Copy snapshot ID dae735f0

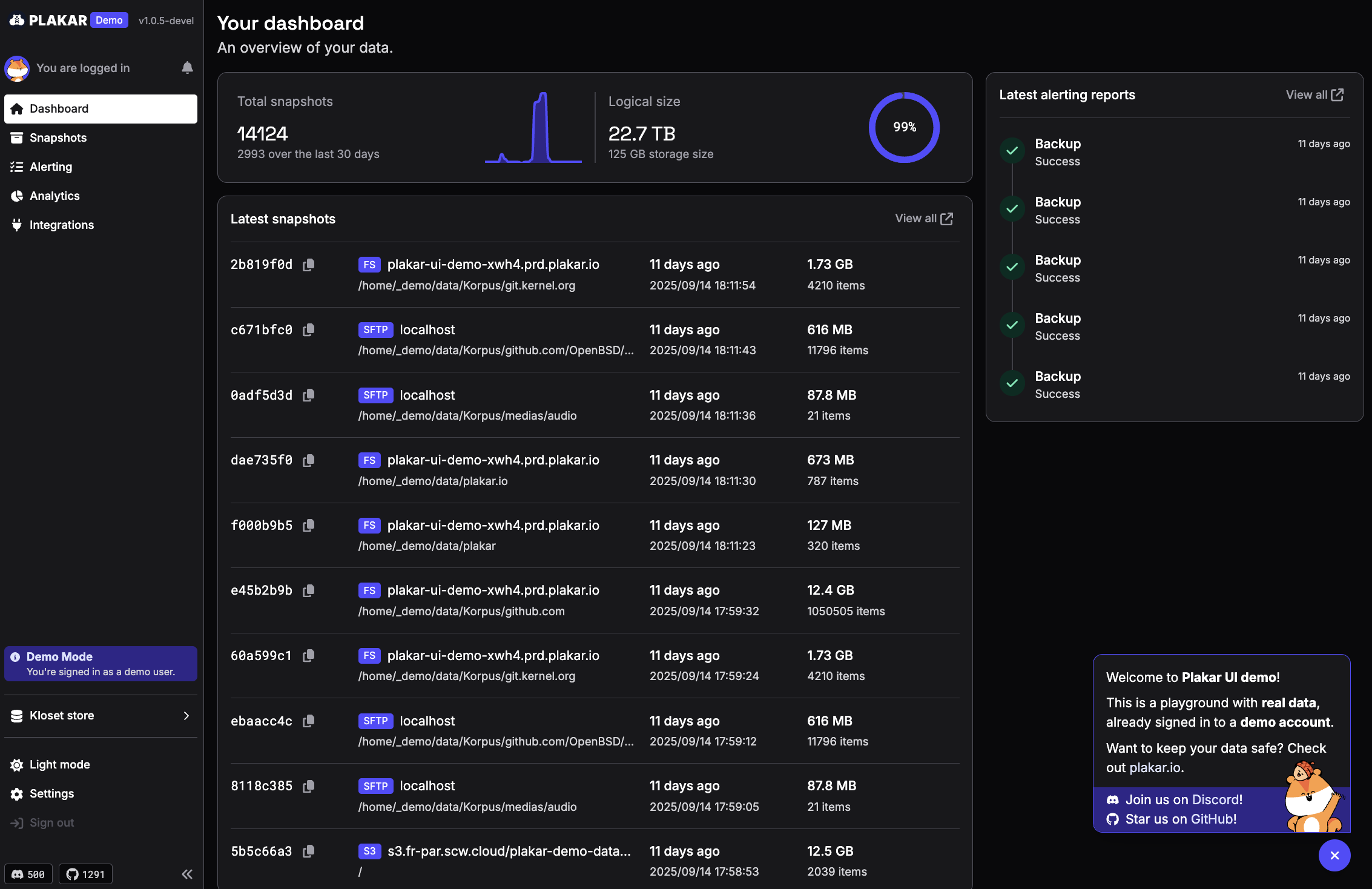[x=308, y=460]
